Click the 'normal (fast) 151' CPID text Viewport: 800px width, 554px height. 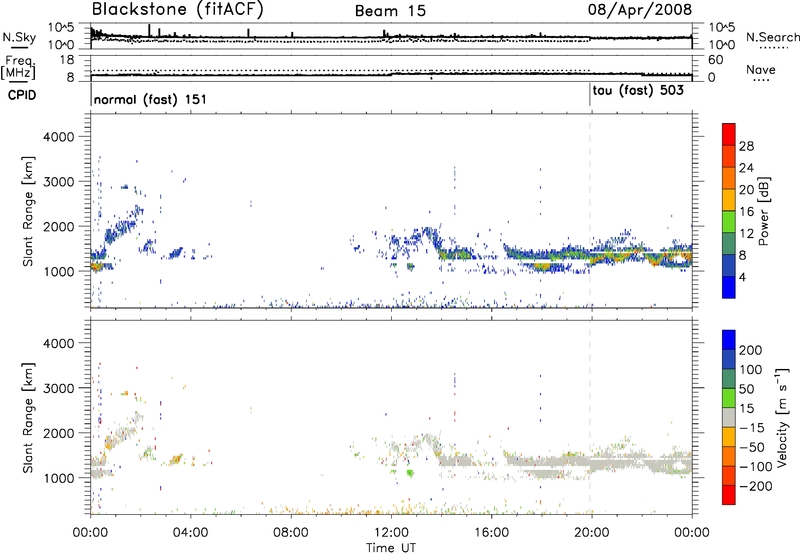click(150, 99)
